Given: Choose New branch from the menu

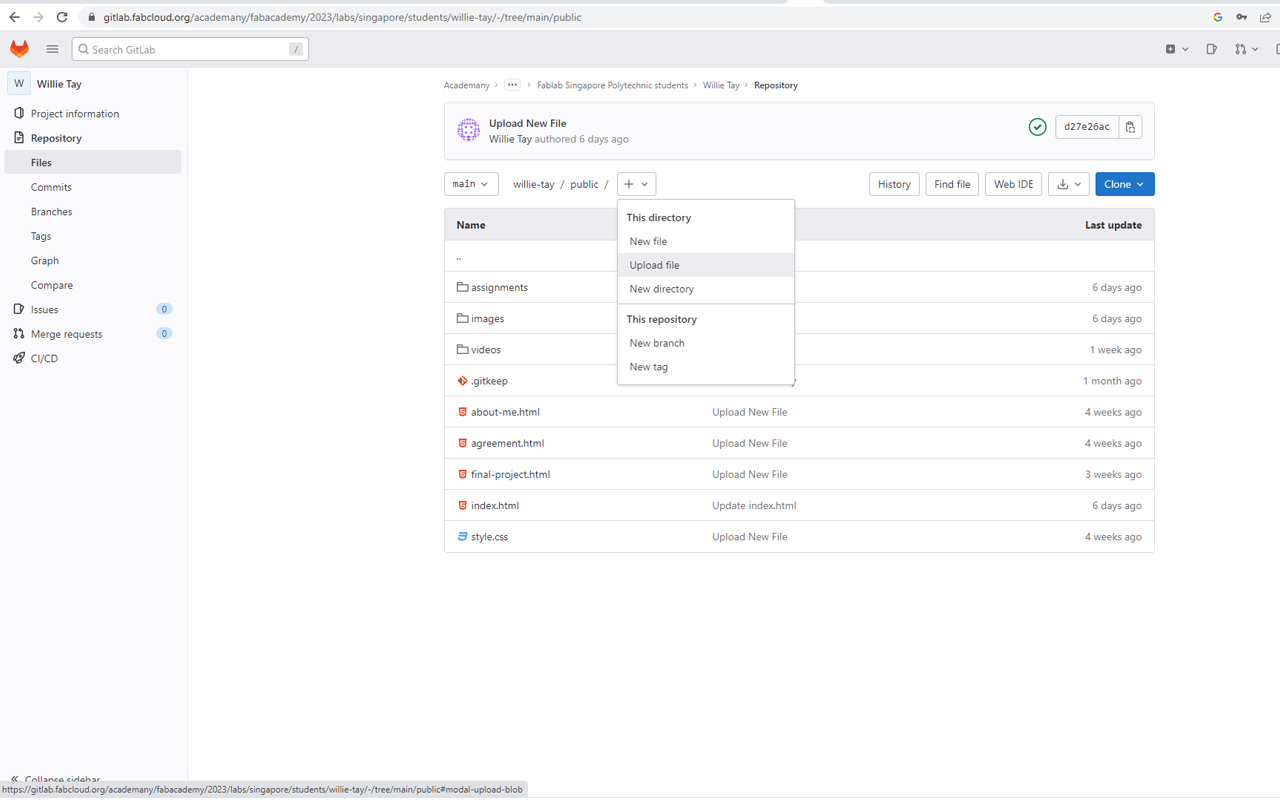Looking at the screenshot, I should coord(706,343).
